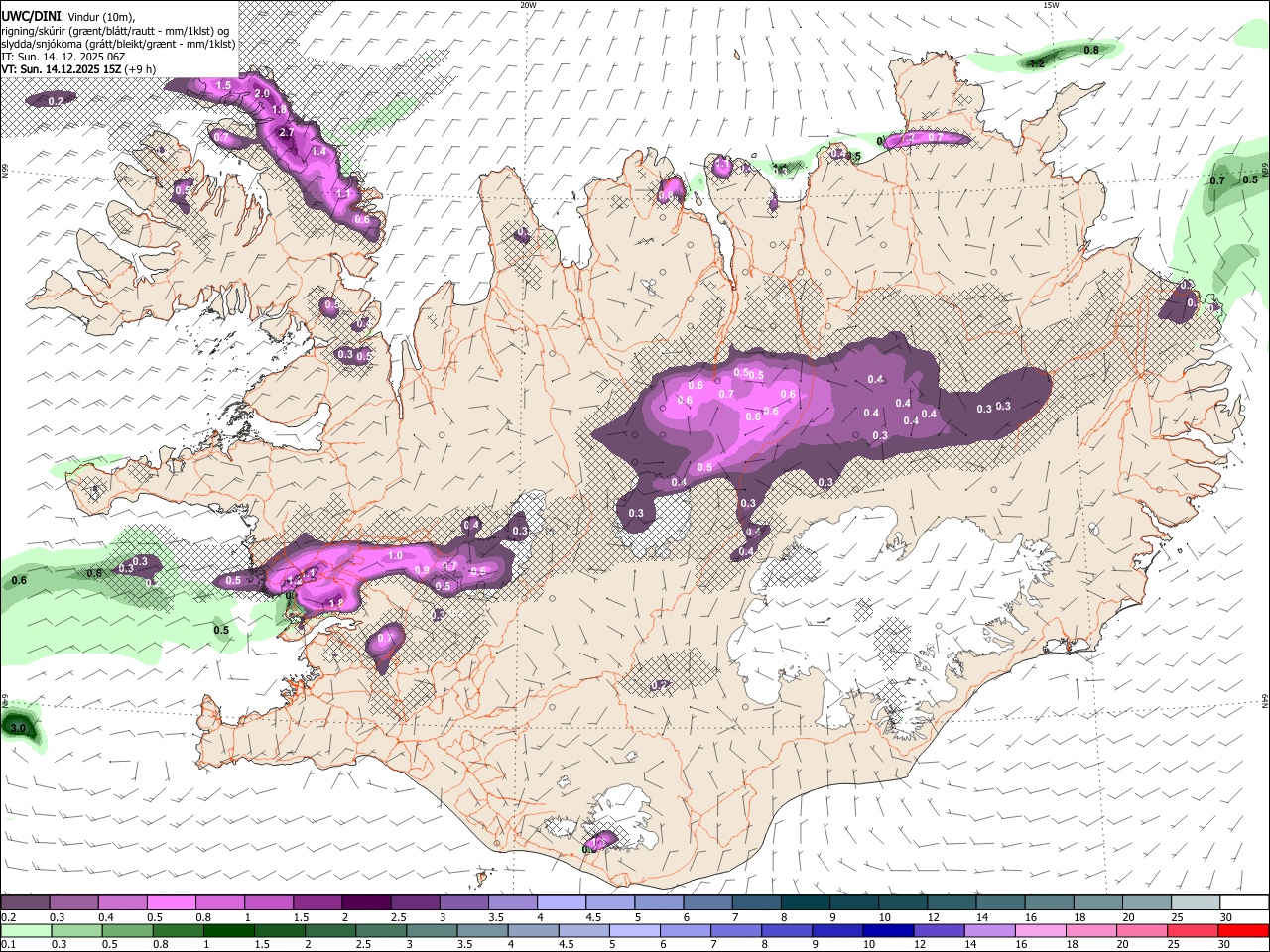This screenshot has height=952, width=1270.
Task: Click the bright pink 0.5–0.8 swatch in top legend row
Action: tap(171, 902)
